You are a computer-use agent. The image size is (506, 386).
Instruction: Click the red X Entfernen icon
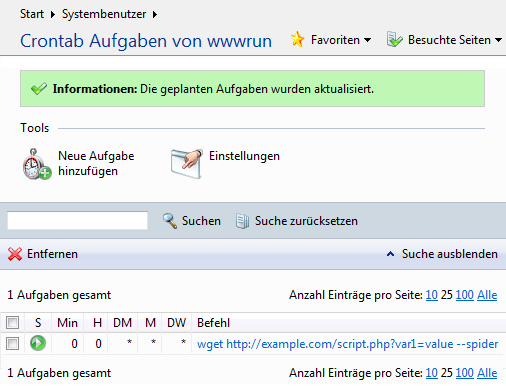(x=15, y=254)
